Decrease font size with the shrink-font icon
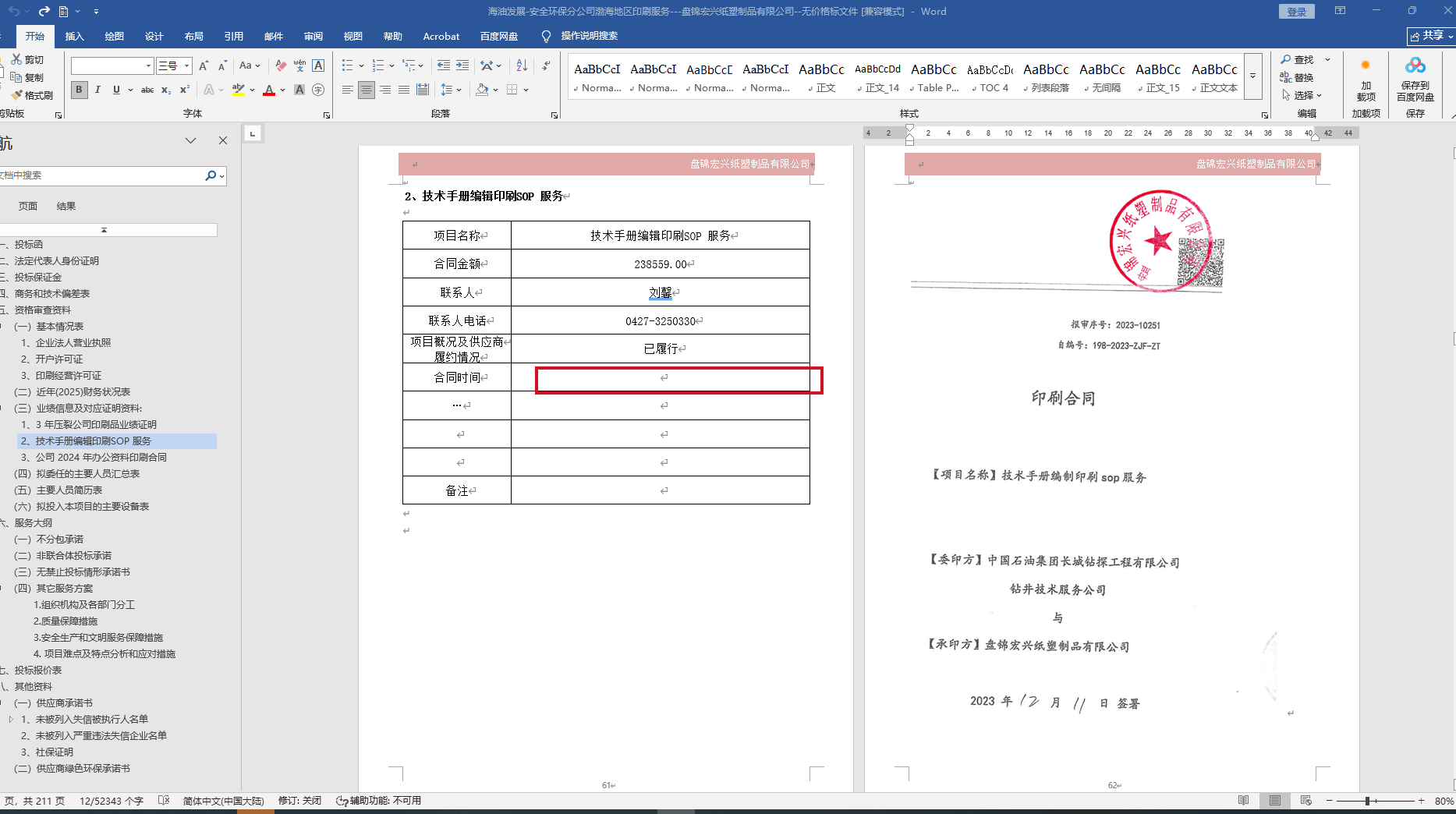 pyautogui.click(x=222, y=65)
